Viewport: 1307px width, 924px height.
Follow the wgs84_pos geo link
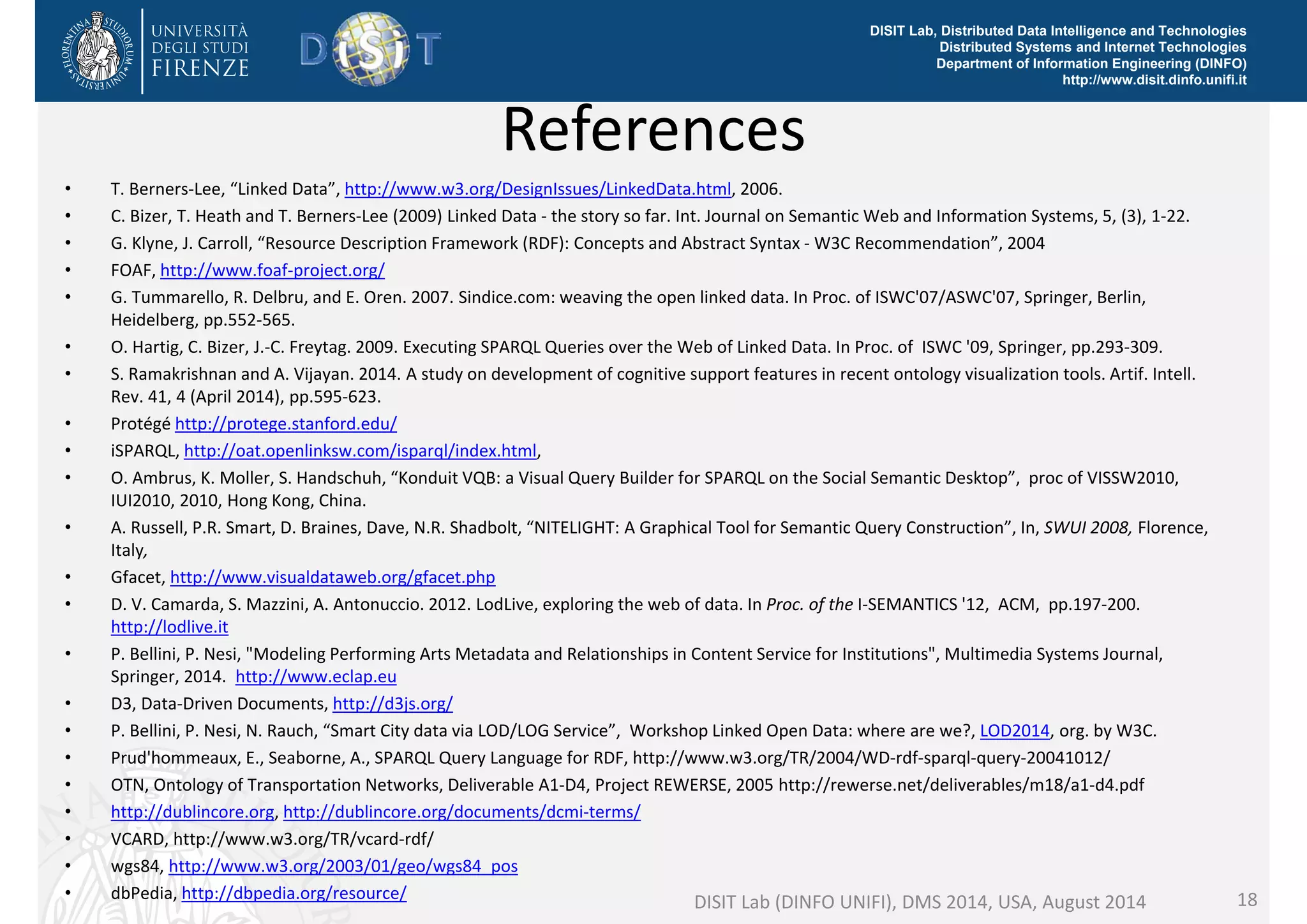(x=343, y=867)
